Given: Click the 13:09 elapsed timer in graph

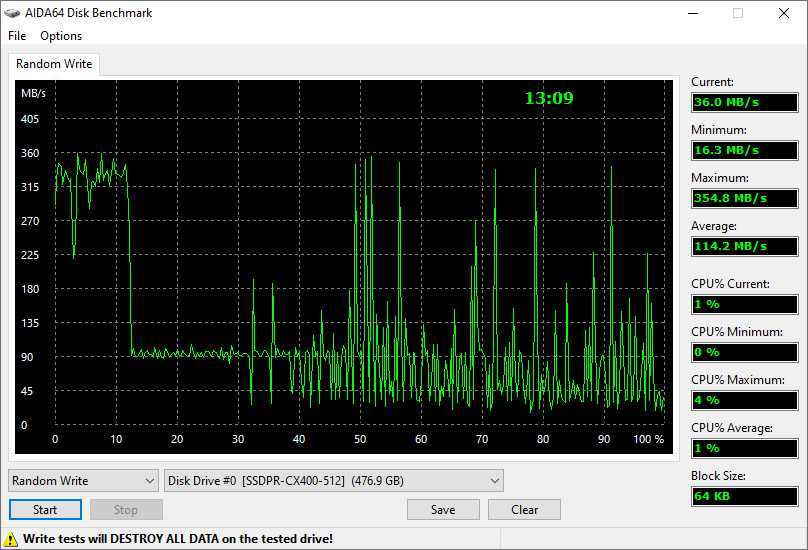Looking at the screenshot, I should click(x=549, y=98).
